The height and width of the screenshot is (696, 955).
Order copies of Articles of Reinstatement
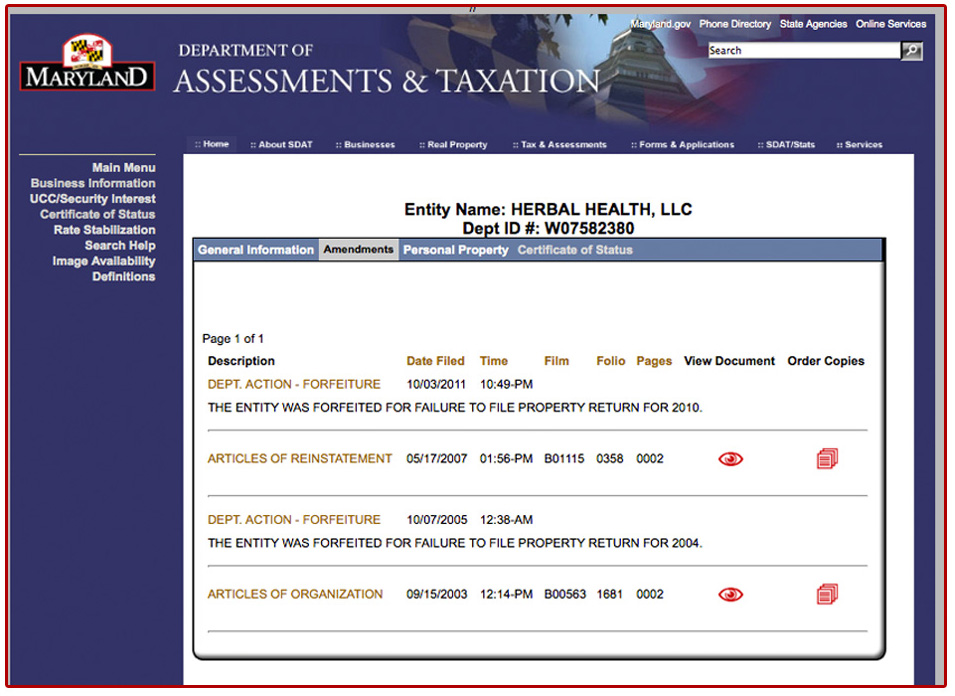(827, 459)
